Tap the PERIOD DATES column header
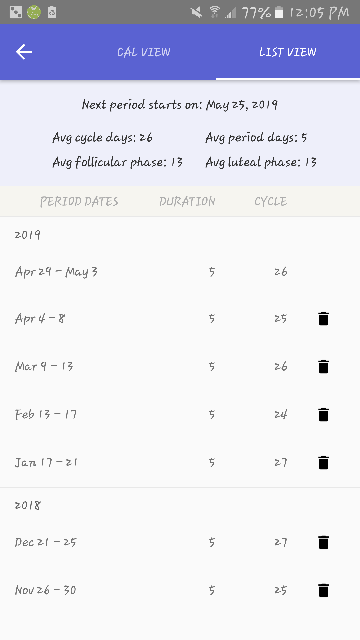360x640 pixels. click(x=79, y=201)
